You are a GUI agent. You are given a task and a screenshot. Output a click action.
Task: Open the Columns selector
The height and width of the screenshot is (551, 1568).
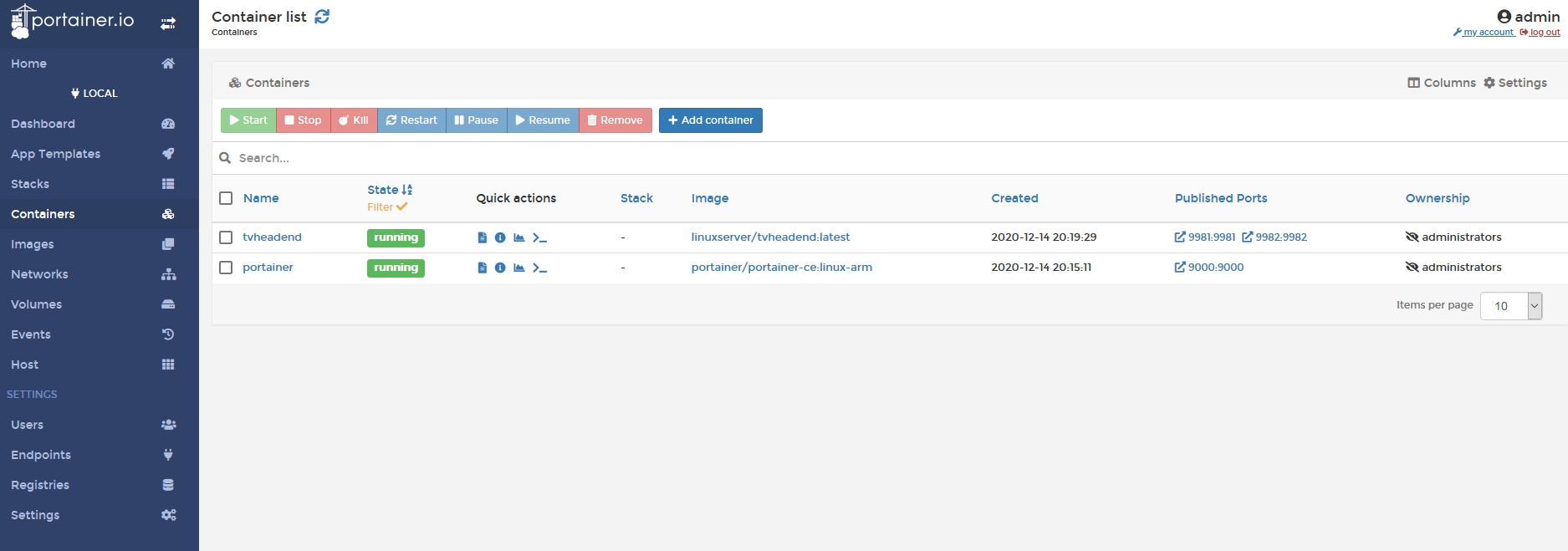click(x=1442, y=83)
